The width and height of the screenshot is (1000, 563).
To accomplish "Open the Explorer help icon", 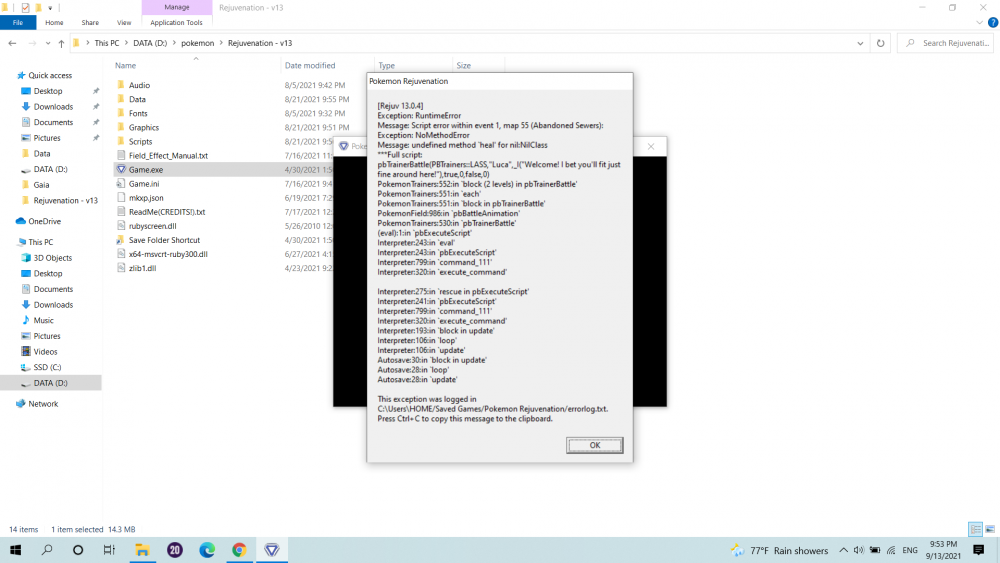I will click(x=992, y=22).
